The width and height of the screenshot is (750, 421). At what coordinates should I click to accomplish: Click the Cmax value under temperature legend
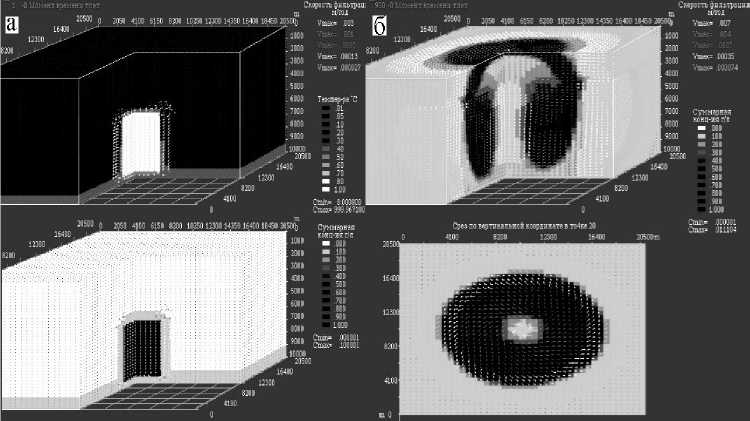[x=339, y=210]
